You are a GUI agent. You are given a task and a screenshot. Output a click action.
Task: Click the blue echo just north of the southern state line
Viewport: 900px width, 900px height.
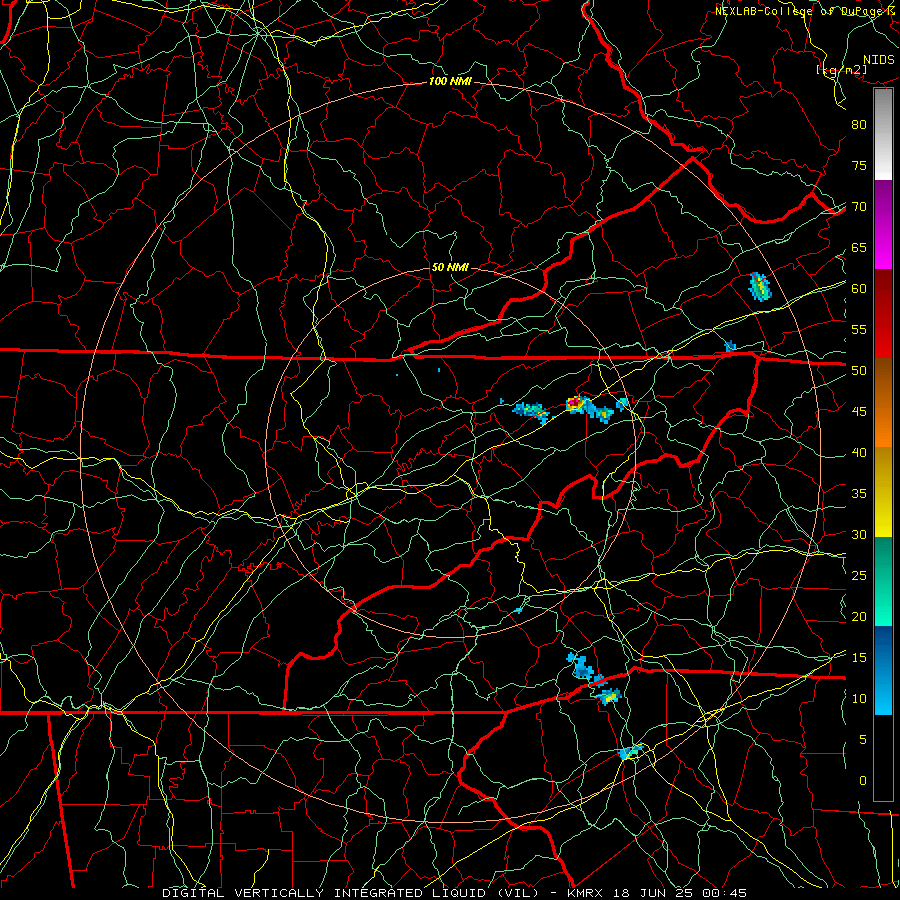[581, 666]
